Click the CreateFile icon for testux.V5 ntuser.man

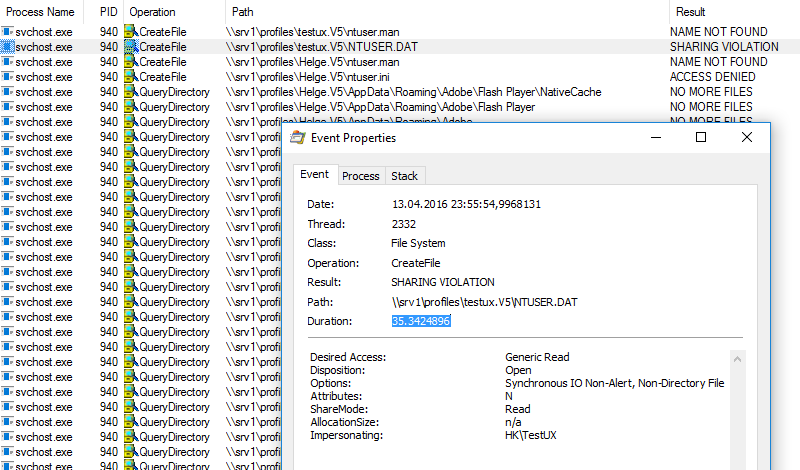(x=130, y=32)
